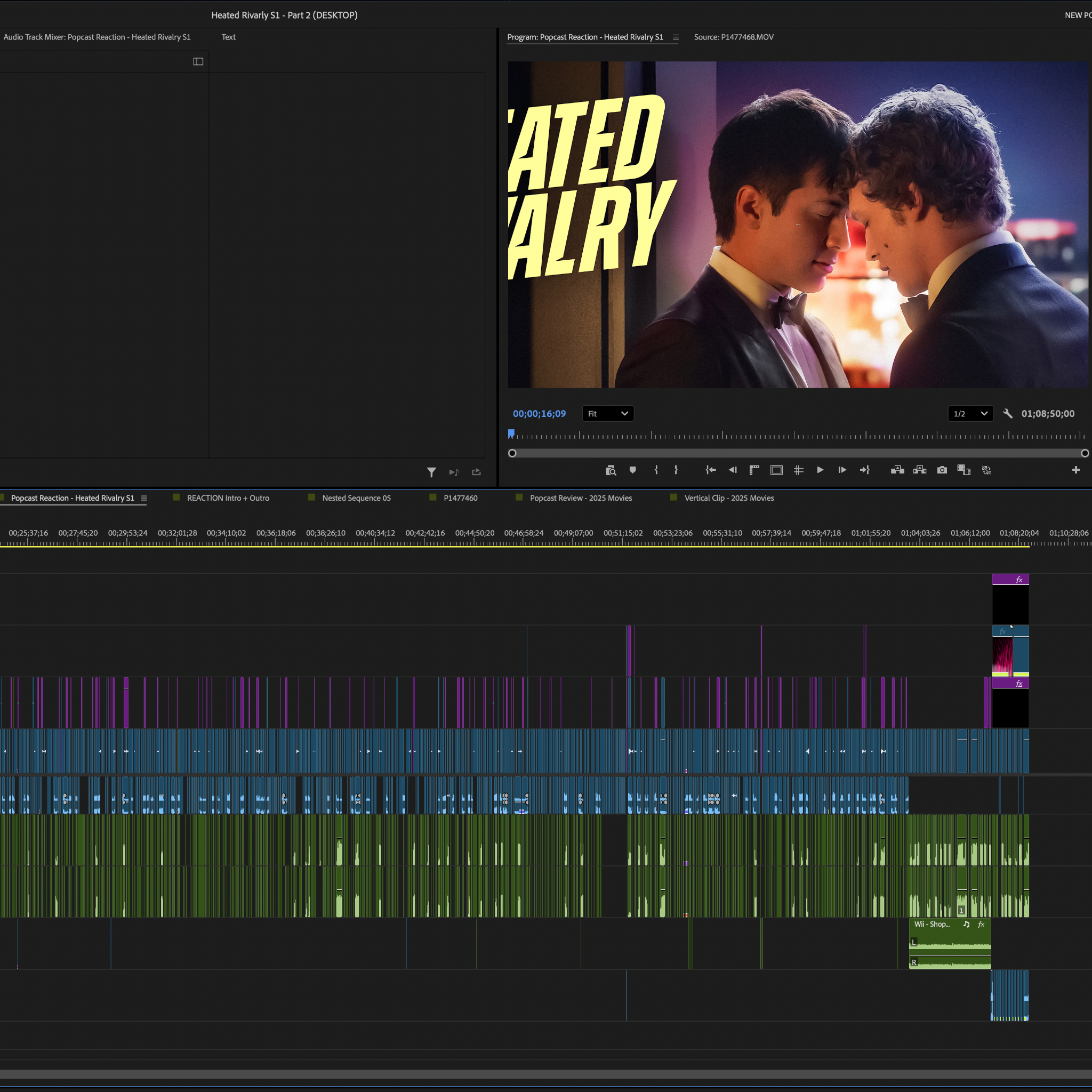The image size is (1092, 1092).
Task: Play the sequence in Program monitor
Action: (x=820, y=470)
